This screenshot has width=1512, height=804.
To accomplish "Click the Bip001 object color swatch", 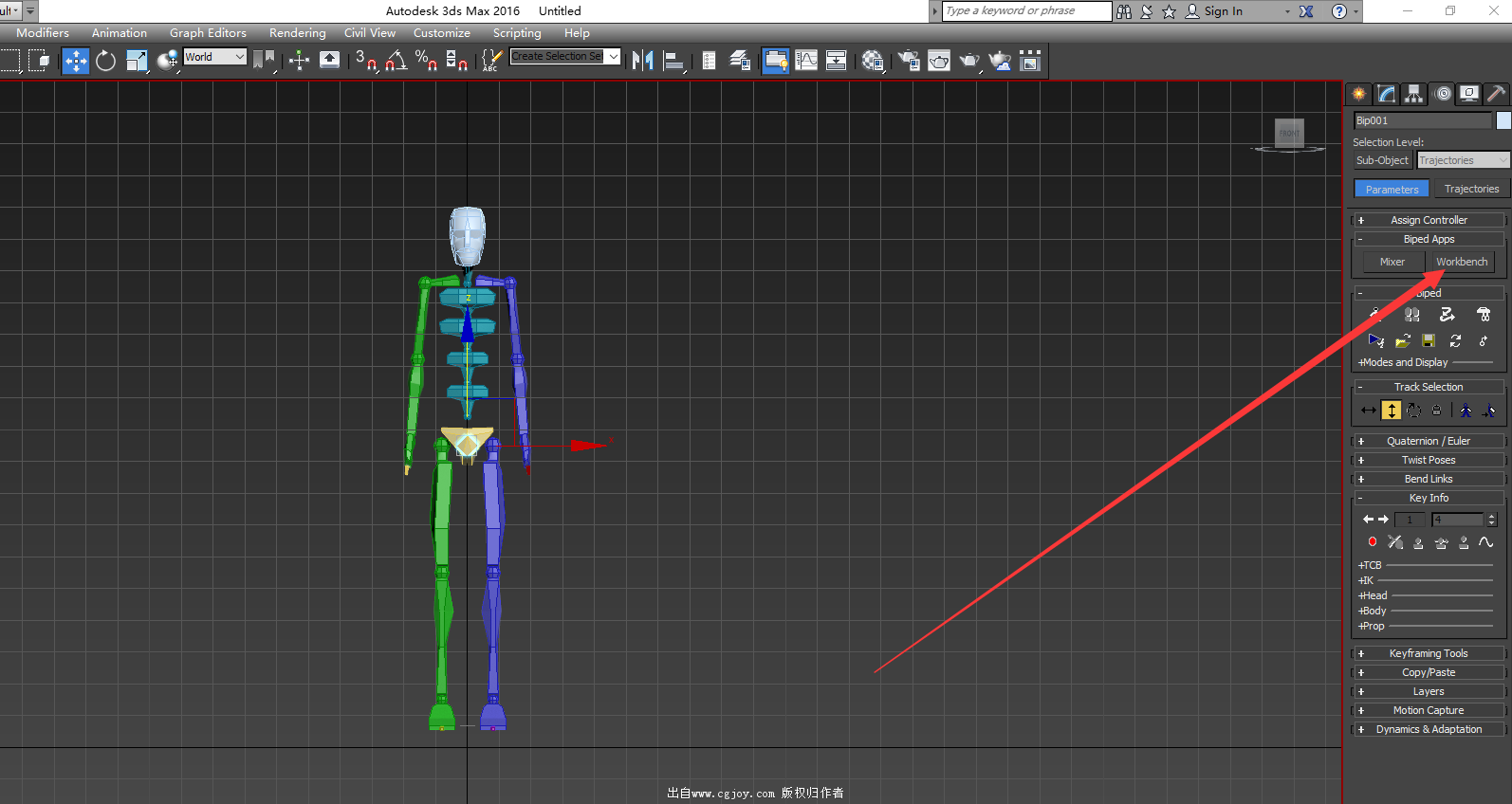I will coord(1503,120).
